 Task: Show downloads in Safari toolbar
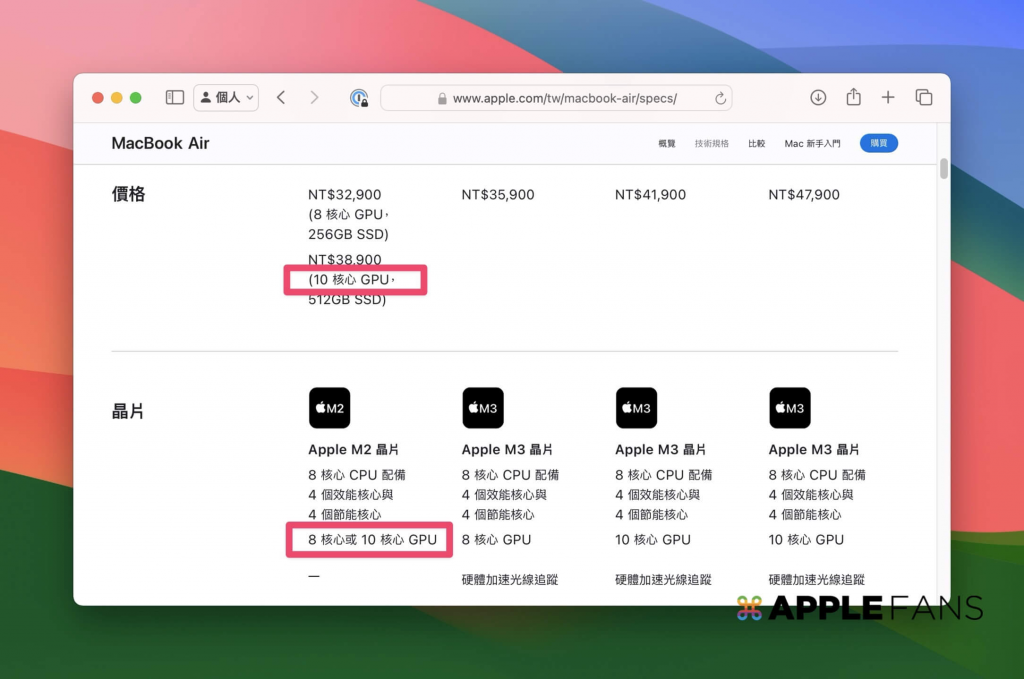(818, 97)
